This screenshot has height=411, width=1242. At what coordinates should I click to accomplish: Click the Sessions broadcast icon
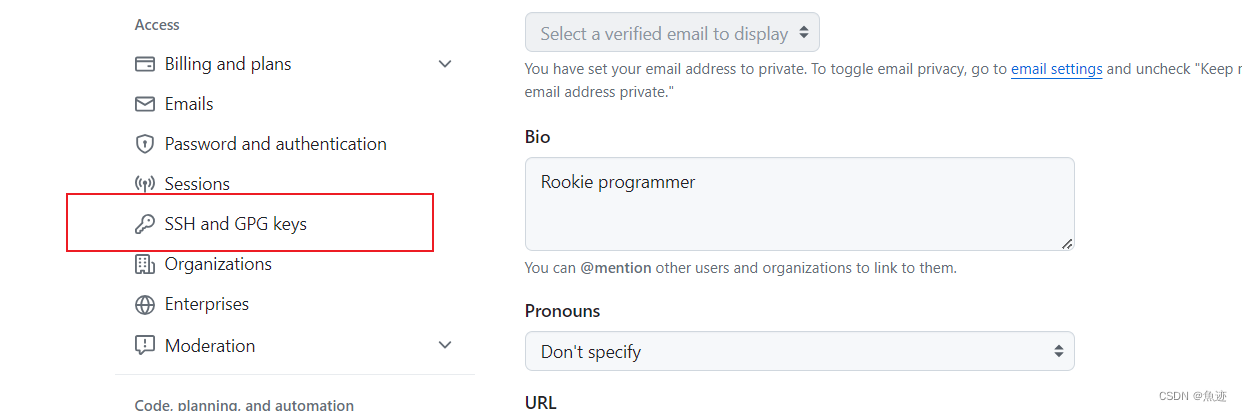(145, 184)
